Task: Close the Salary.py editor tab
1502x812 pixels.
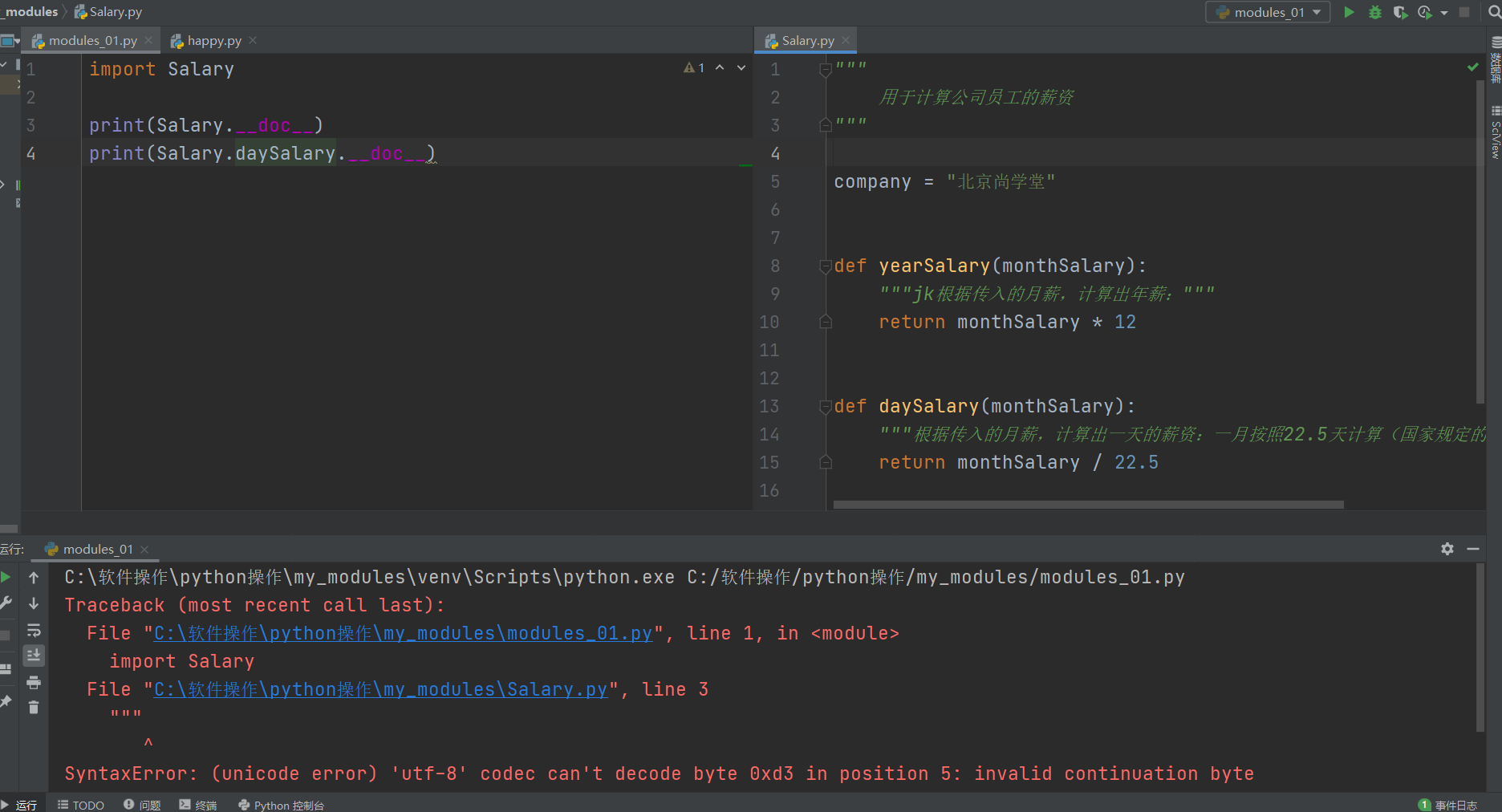Action: [846, 40]
